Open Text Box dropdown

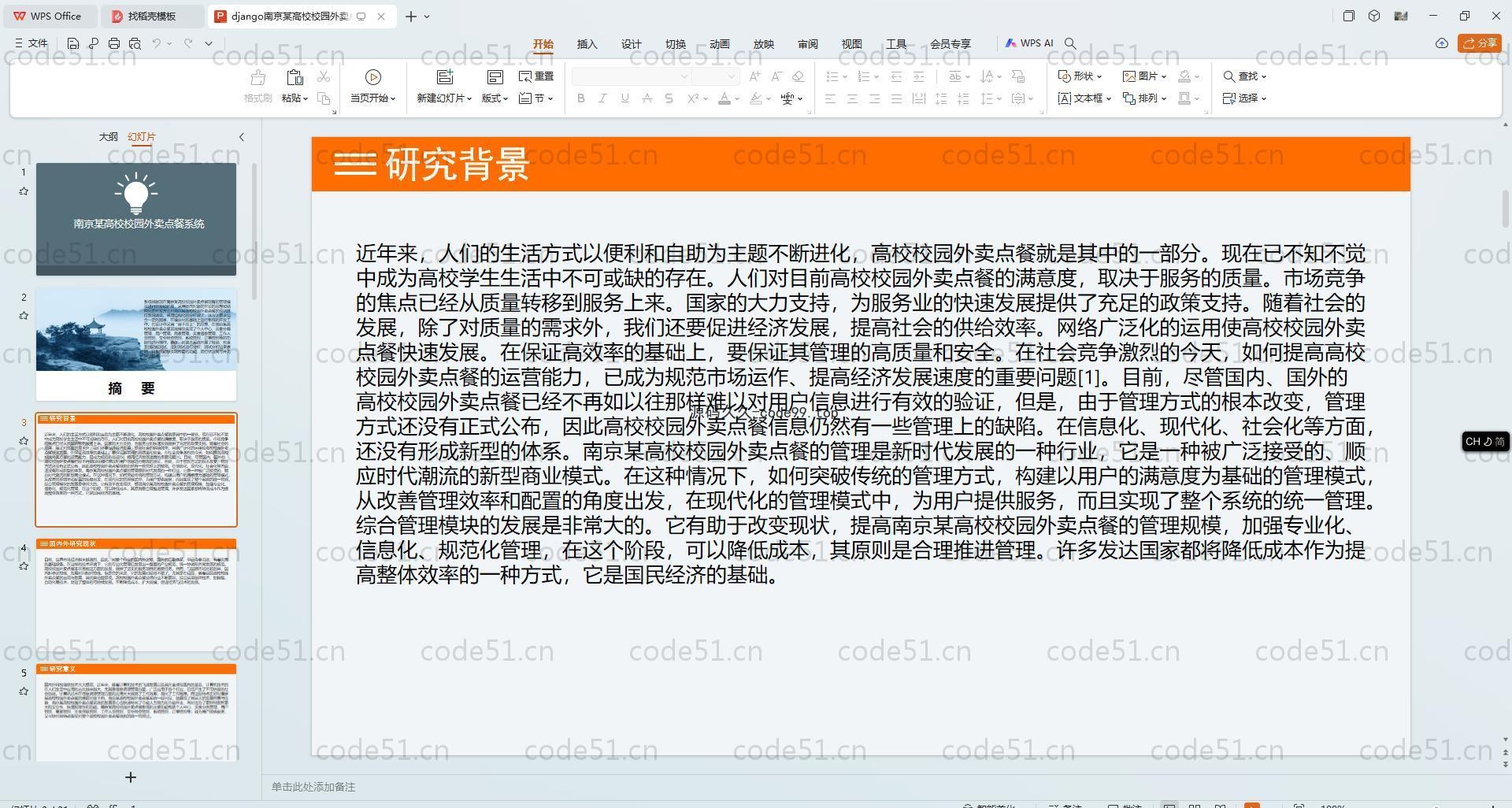click(1084, 98)
